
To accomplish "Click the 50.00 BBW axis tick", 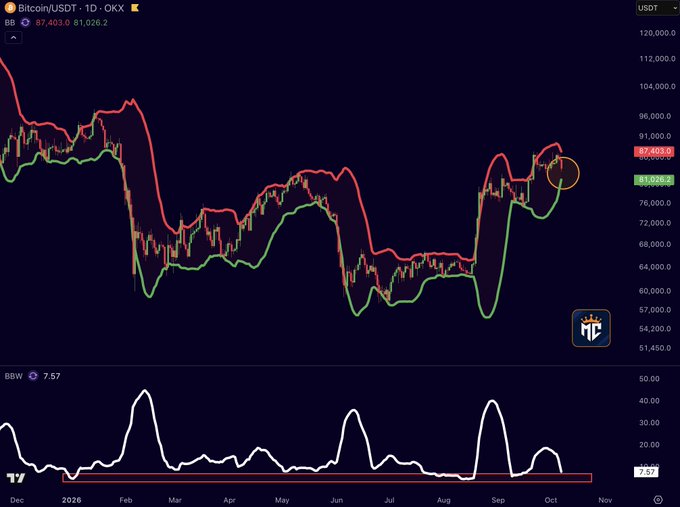I will (649, 379).
